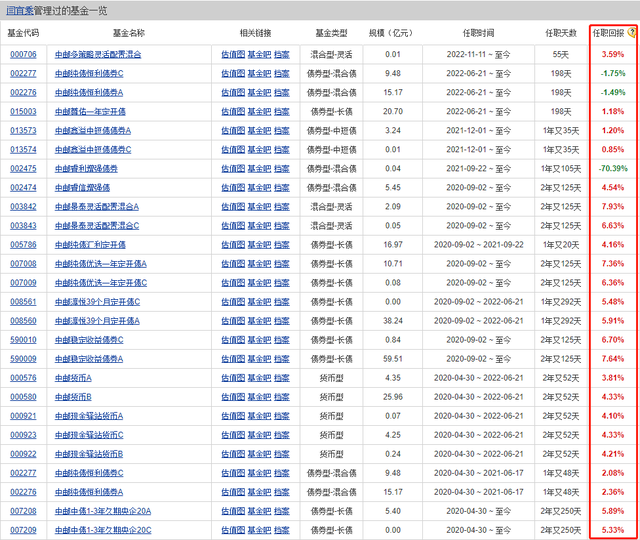The image size is (640, 540).
Task: Open fund code link 005786
Action: click(23, 245)
